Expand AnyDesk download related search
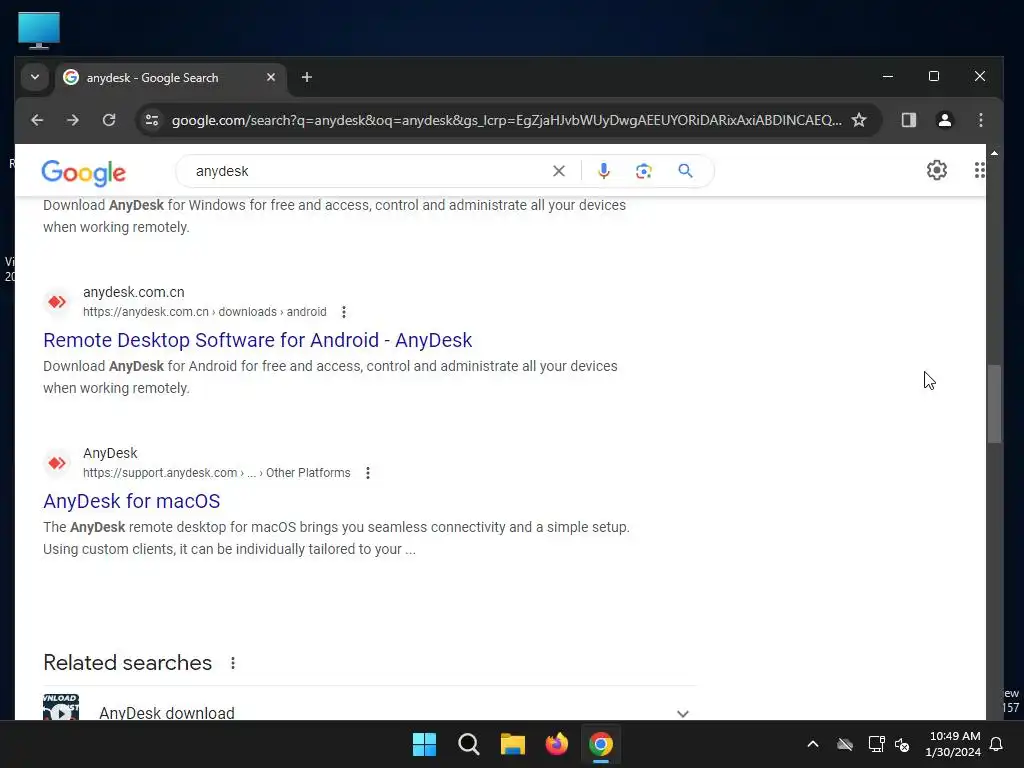 682,713
